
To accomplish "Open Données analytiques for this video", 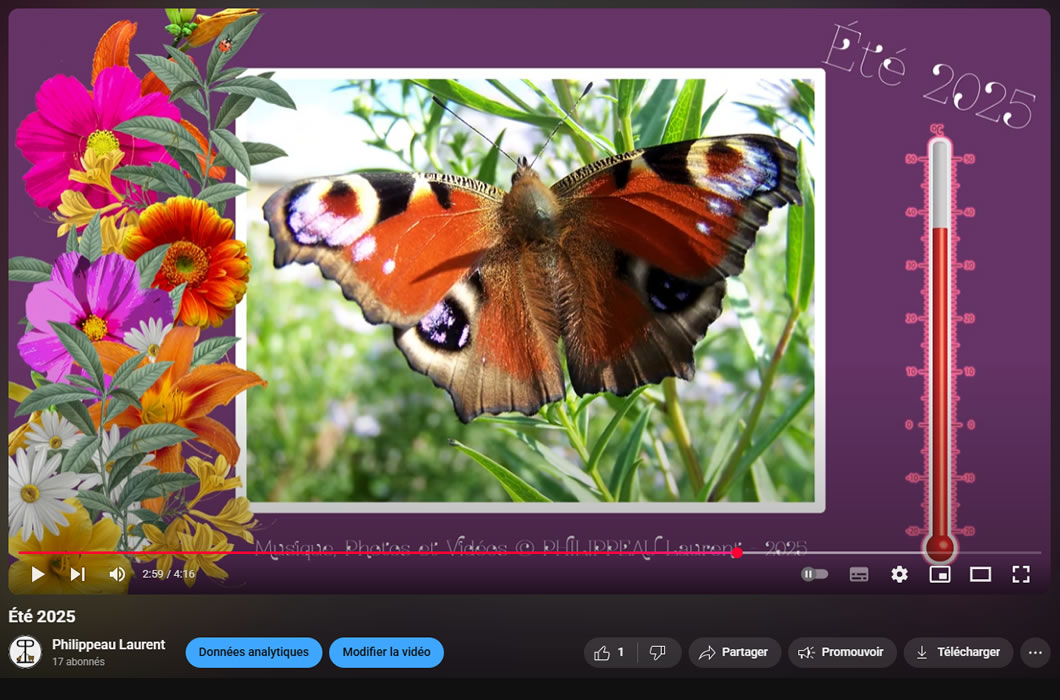I will [253, 653].
